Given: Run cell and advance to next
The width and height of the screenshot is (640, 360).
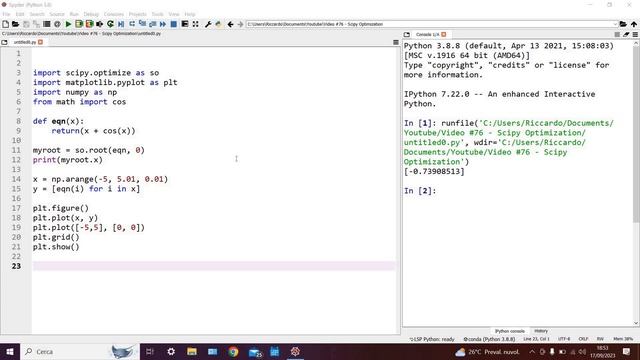Looking at the screenshot, I should click(x=89, y=24).
